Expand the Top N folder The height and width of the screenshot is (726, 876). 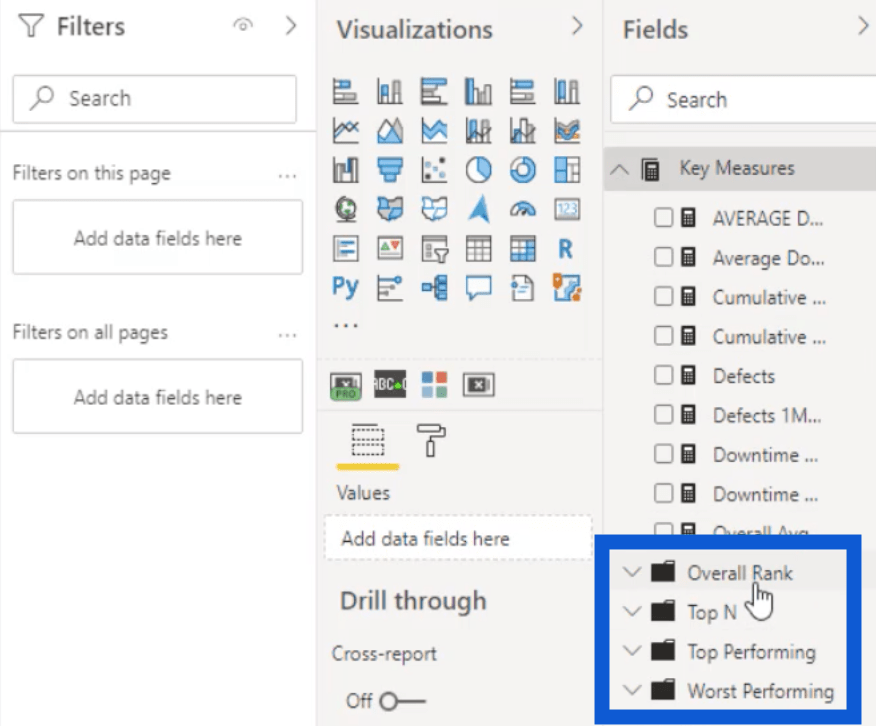(x=631, y=612)
